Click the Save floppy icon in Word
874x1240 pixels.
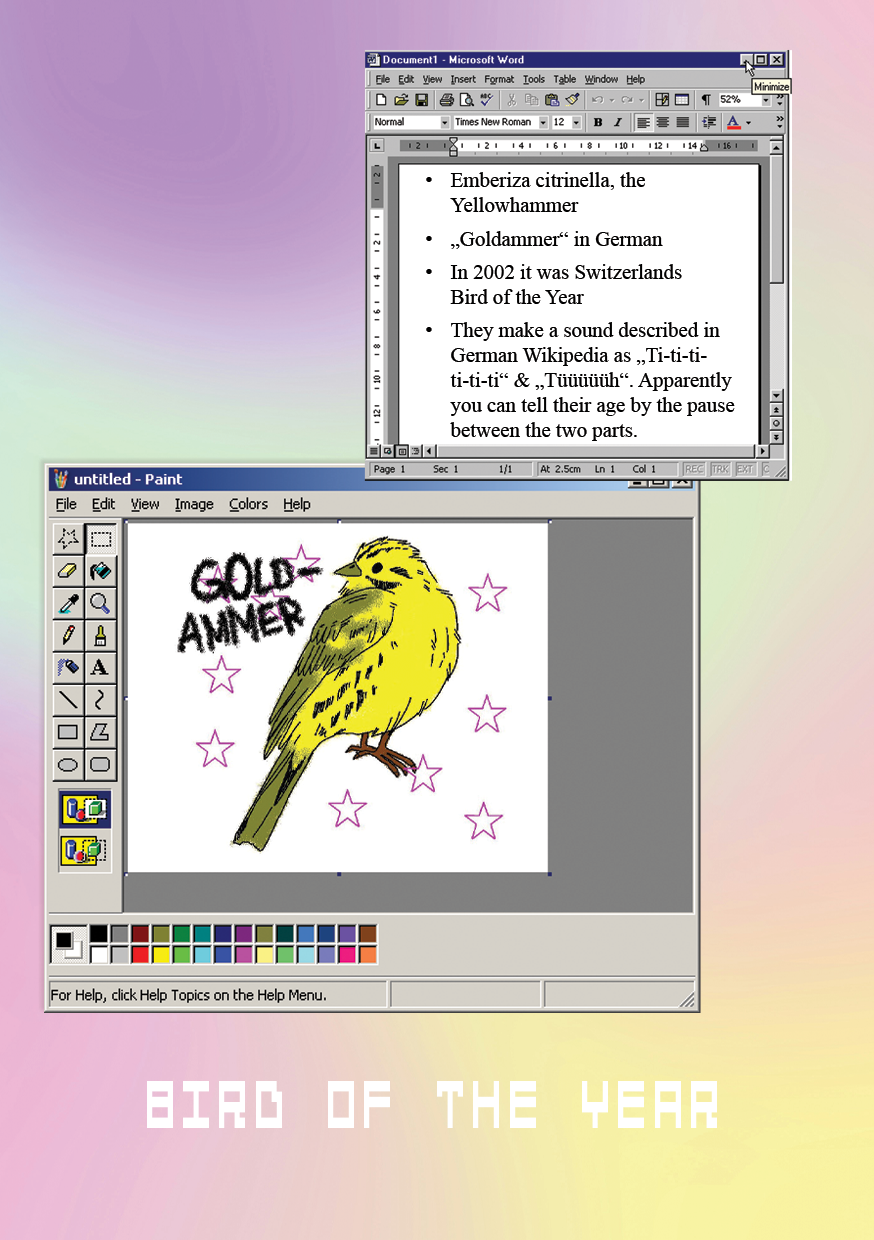(x=420, y=99)
